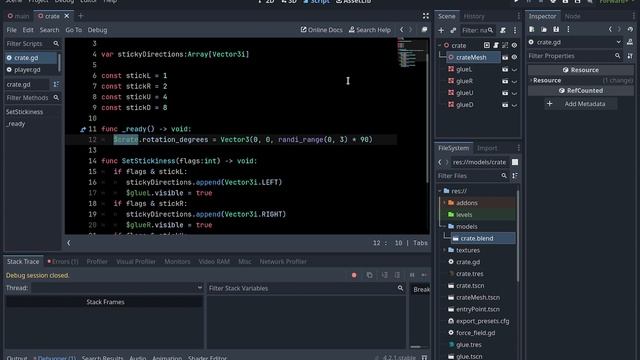This screenshot has width=640, height=360.
Task: Toggle visibility eye of crate node
Action: click(514, 45)
